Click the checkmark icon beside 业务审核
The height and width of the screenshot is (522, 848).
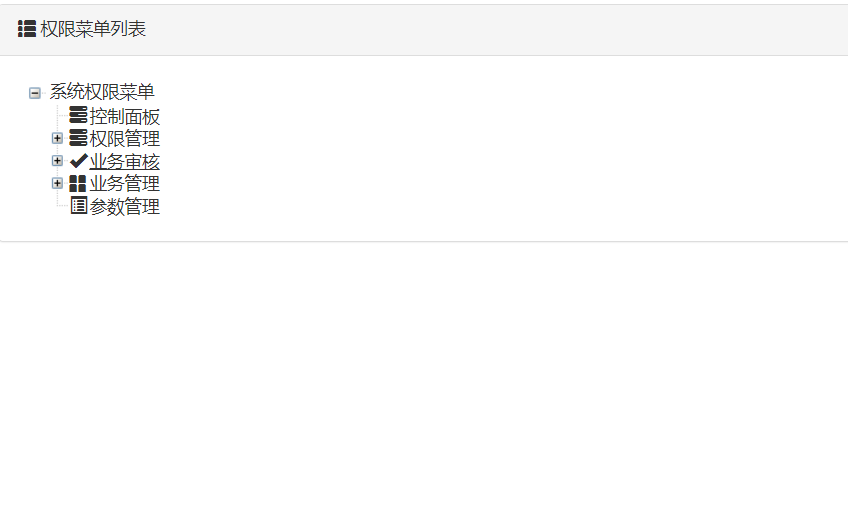pos(78,161)
